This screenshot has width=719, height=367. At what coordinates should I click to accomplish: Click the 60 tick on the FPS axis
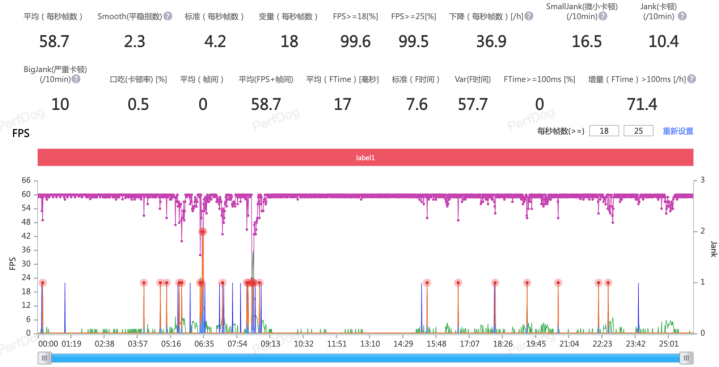(x=26, y=194)
